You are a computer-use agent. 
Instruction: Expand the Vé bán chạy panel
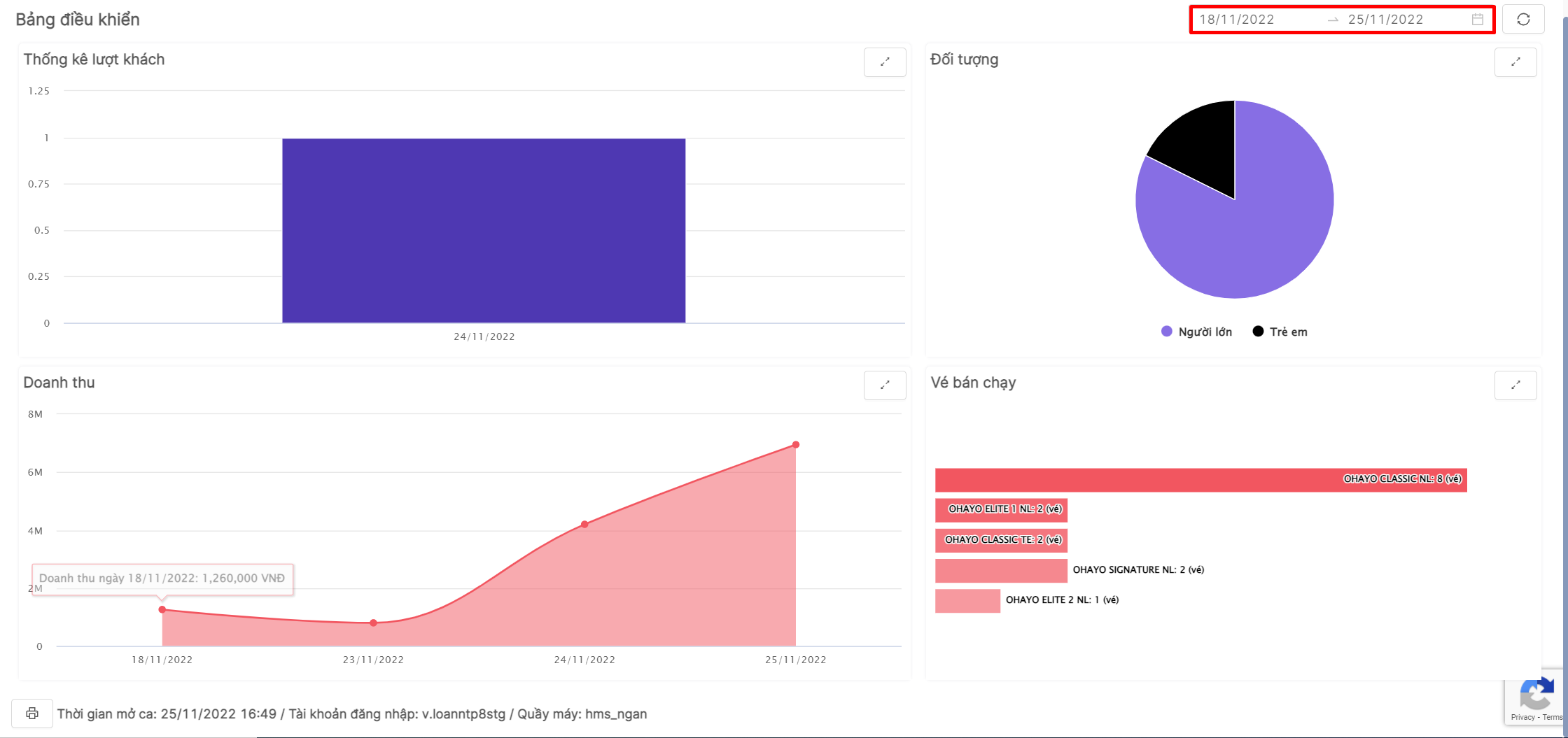pyautogui.click(x=1515, y=385)
